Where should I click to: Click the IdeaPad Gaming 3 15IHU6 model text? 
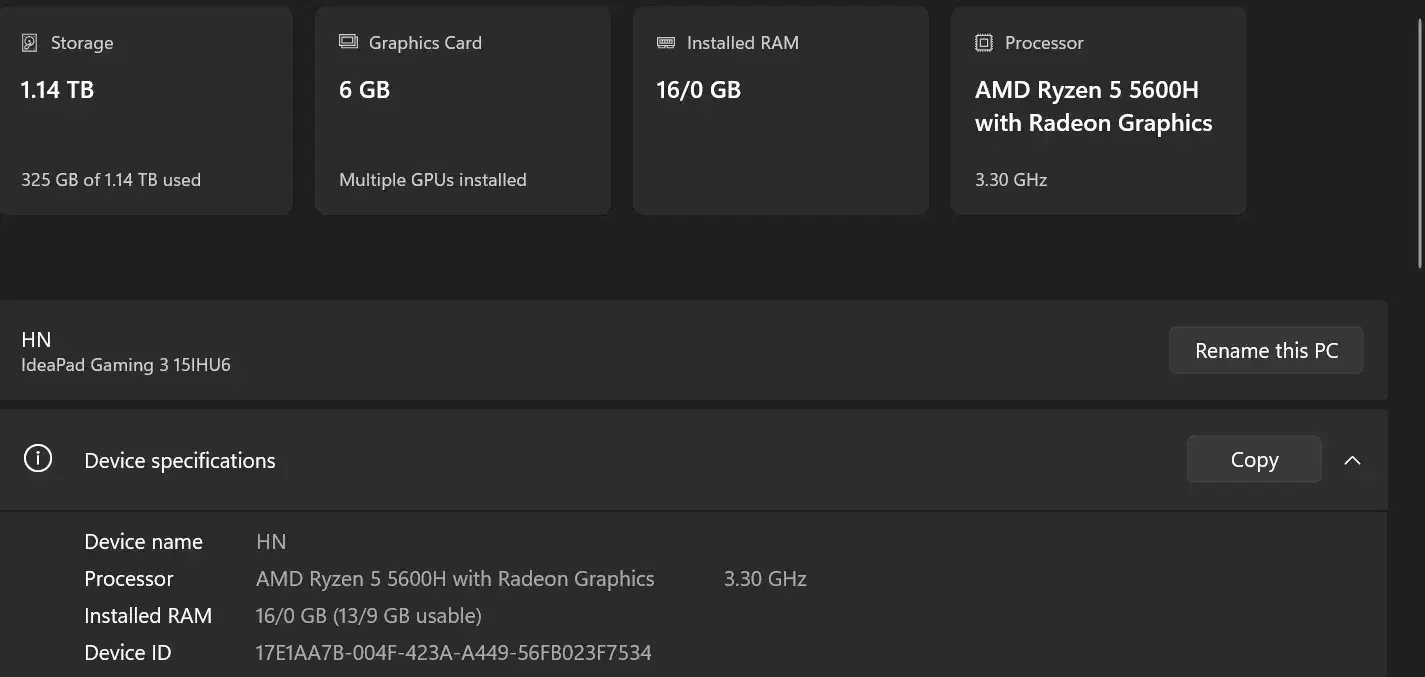pos(126,365)
